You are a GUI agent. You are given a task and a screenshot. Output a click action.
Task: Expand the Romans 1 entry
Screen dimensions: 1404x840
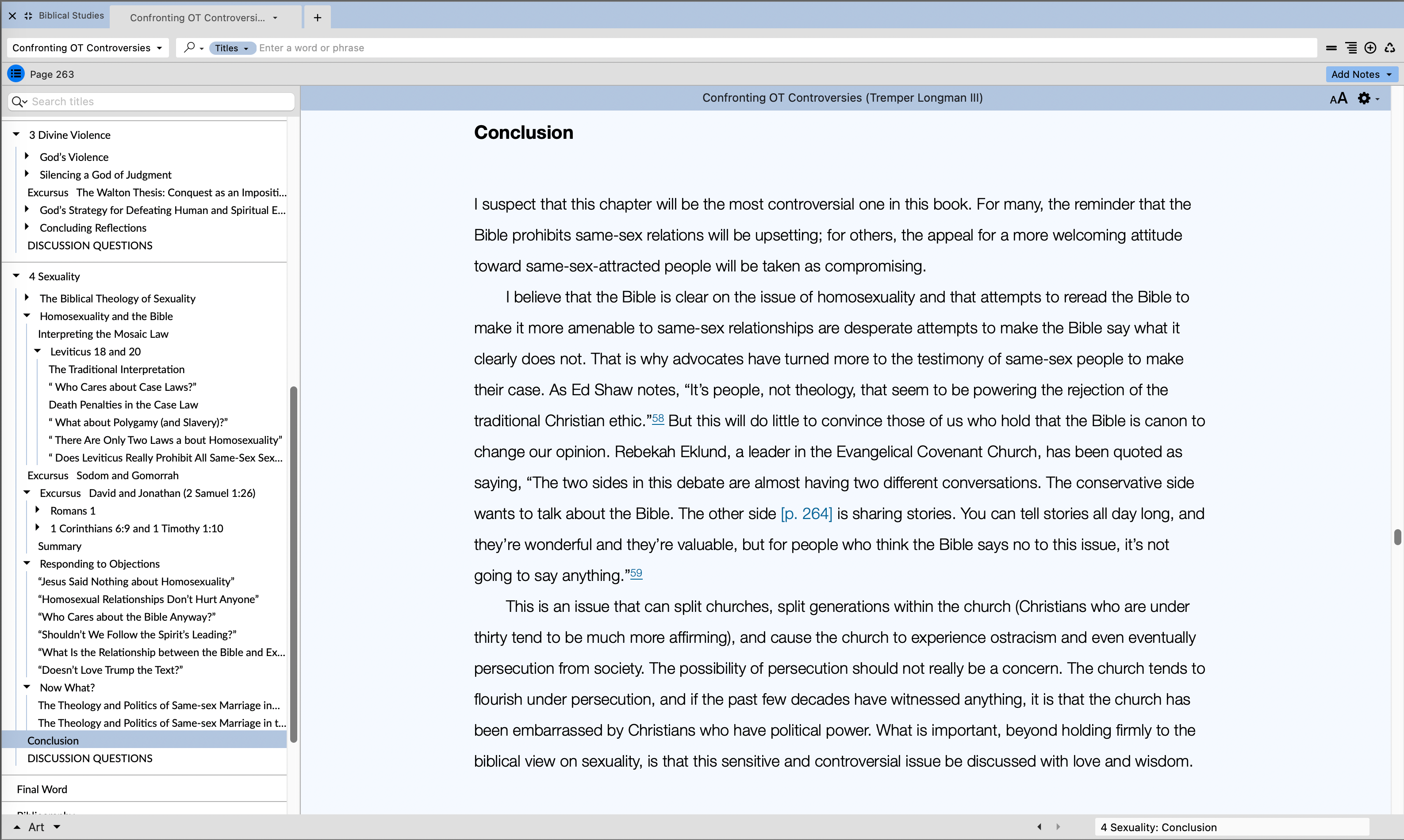tap(38, 510)
